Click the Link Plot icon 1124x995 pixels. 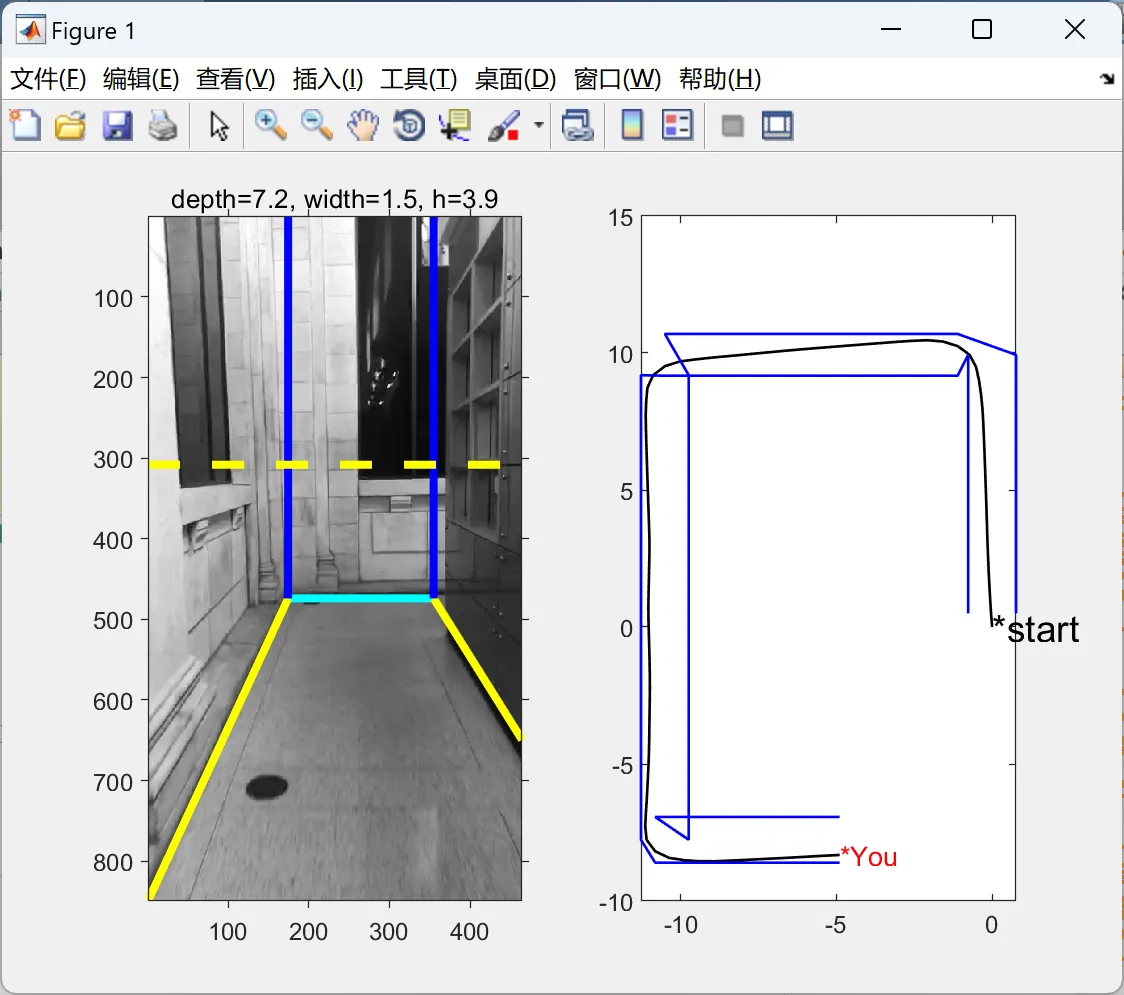(x=577, y=125)
